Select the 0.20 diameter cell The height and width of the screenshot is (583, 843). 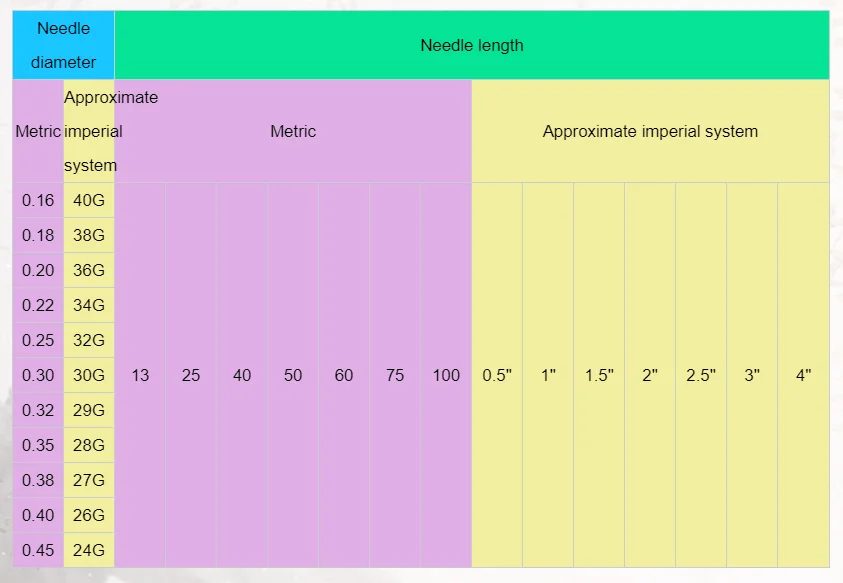click(x=38, y=270)
